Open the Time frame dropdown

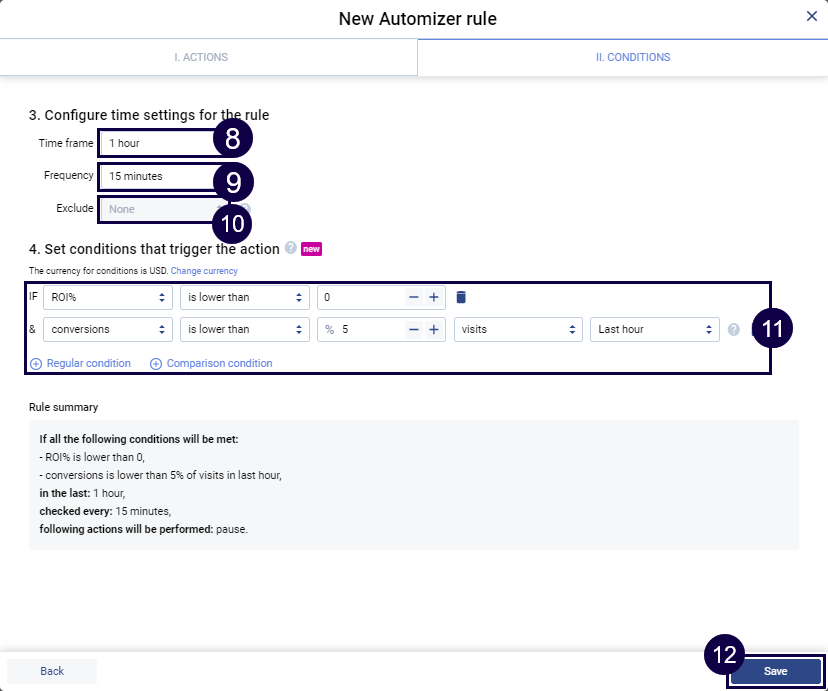pyautogui.click(x=156, y=143)
